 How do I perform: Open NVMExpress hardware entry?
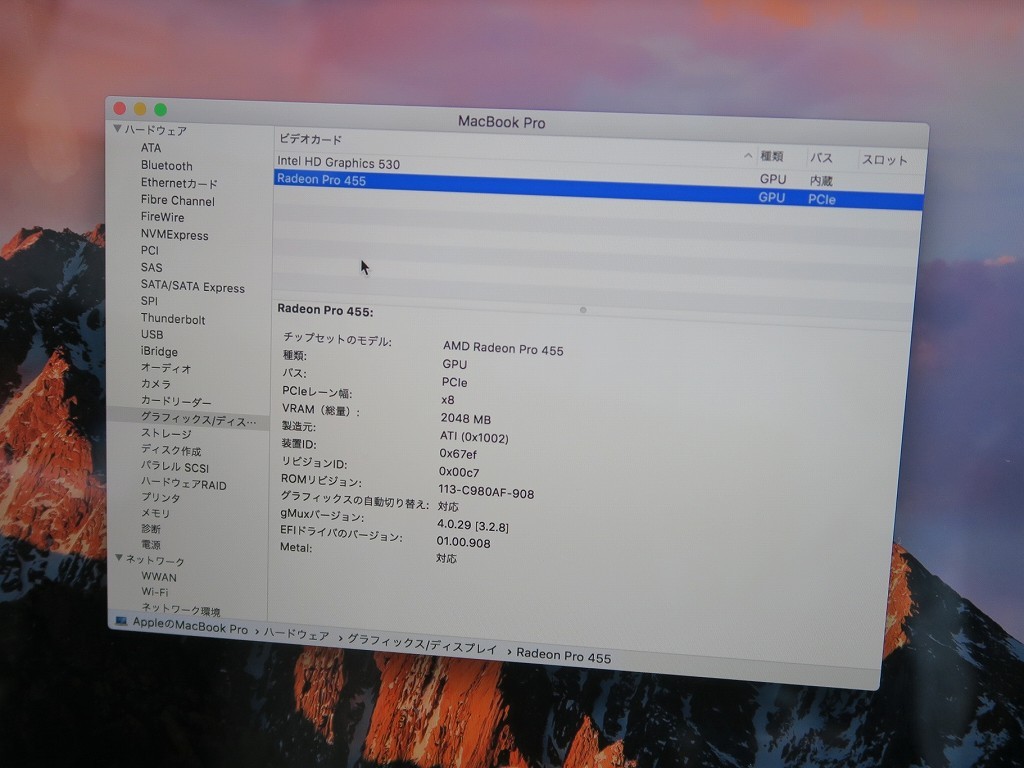tap(174, 234)
